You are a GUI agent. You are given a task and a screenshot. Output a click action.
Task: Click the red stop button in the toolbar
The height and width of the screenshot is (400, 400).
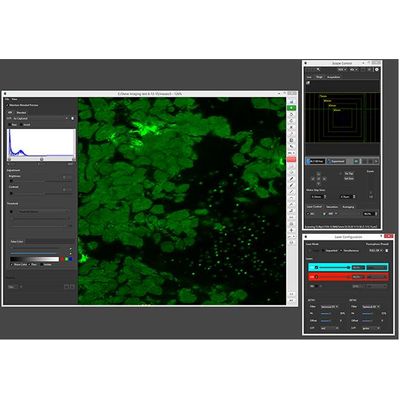point(291,159)
